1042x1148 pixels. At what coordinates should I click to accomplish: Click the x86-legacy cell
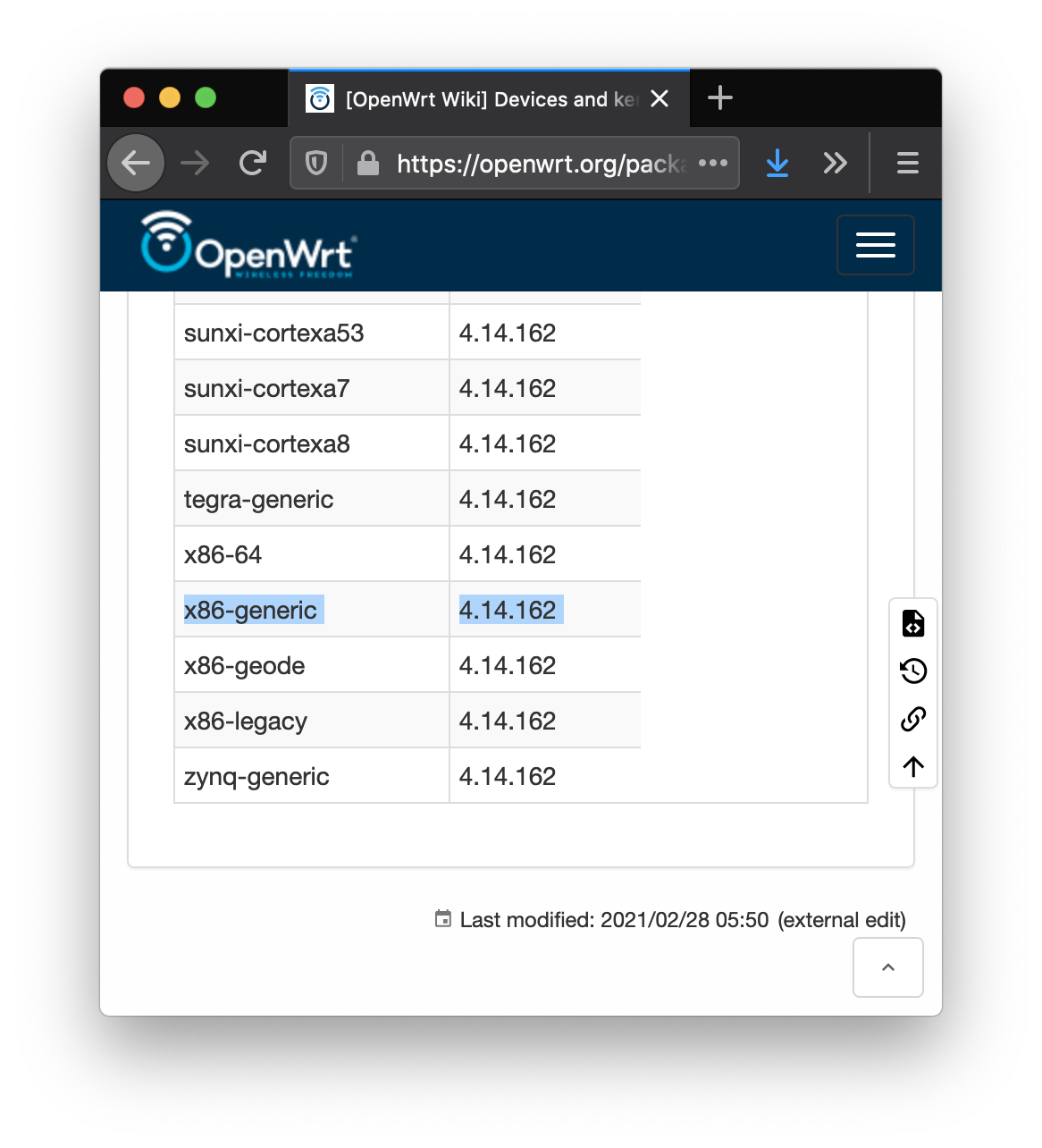click(312, 721)
